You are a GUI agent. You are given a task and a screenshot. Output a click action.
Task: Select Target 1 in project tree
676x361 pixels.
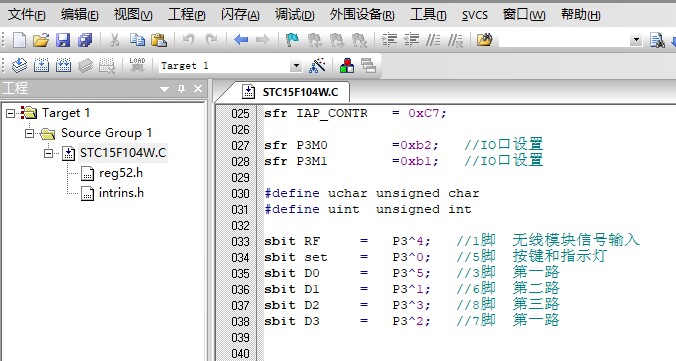[x=66, y=113]
